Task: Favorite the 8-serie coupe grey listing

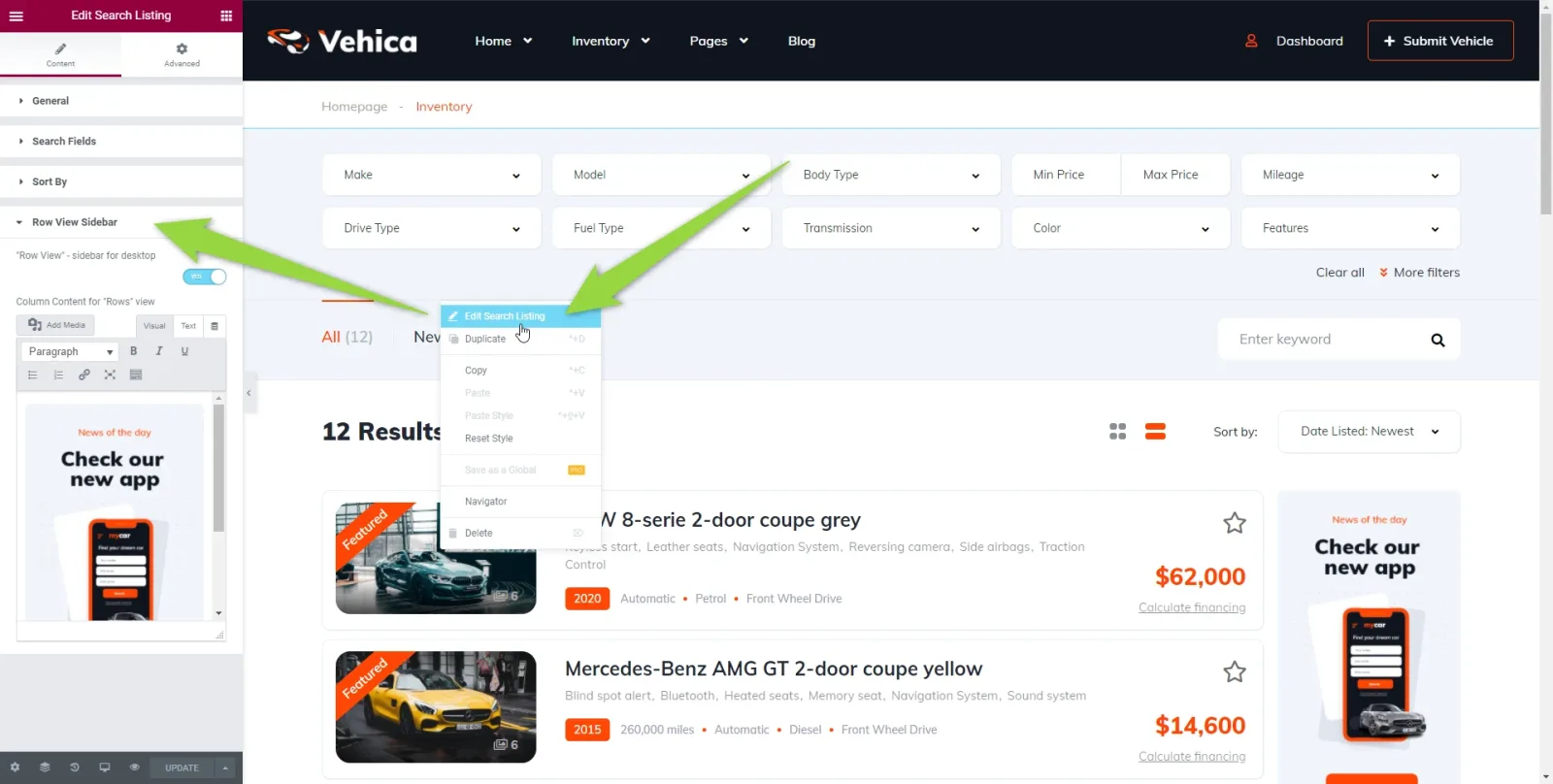Action: 1235,523
